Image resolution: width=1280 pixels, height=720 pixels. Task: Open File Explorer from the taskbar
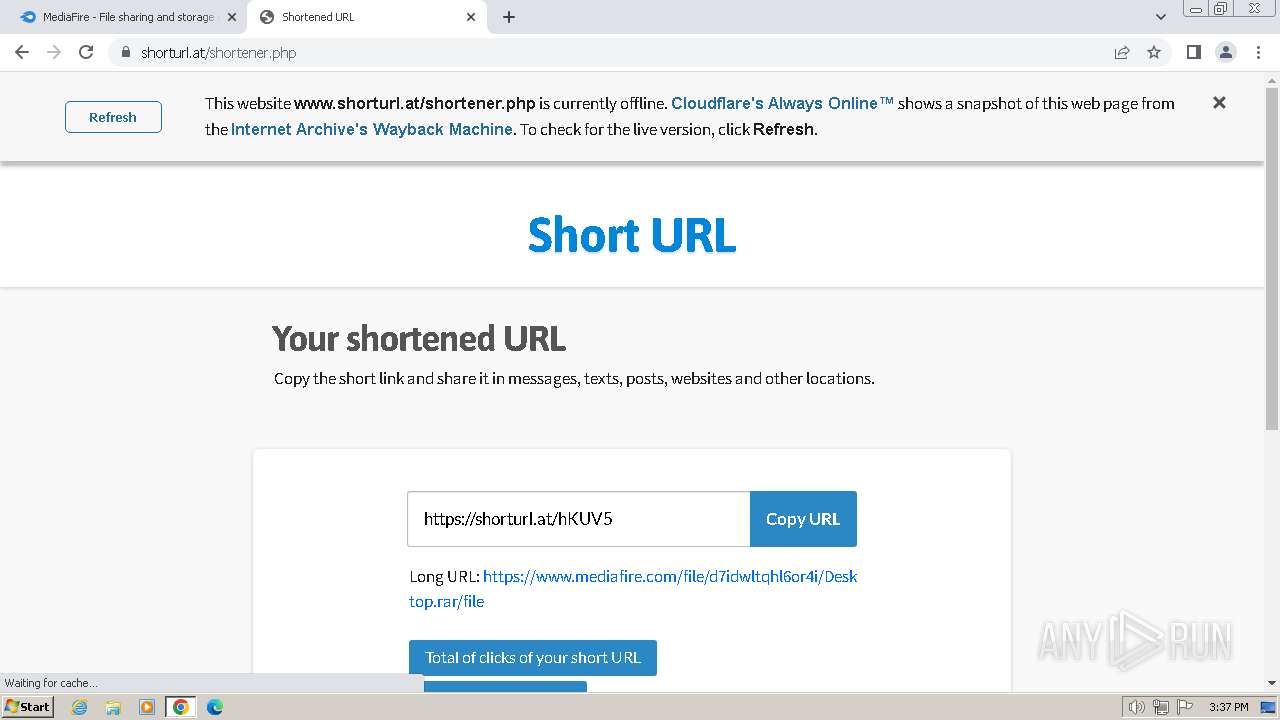click(113, 707)
